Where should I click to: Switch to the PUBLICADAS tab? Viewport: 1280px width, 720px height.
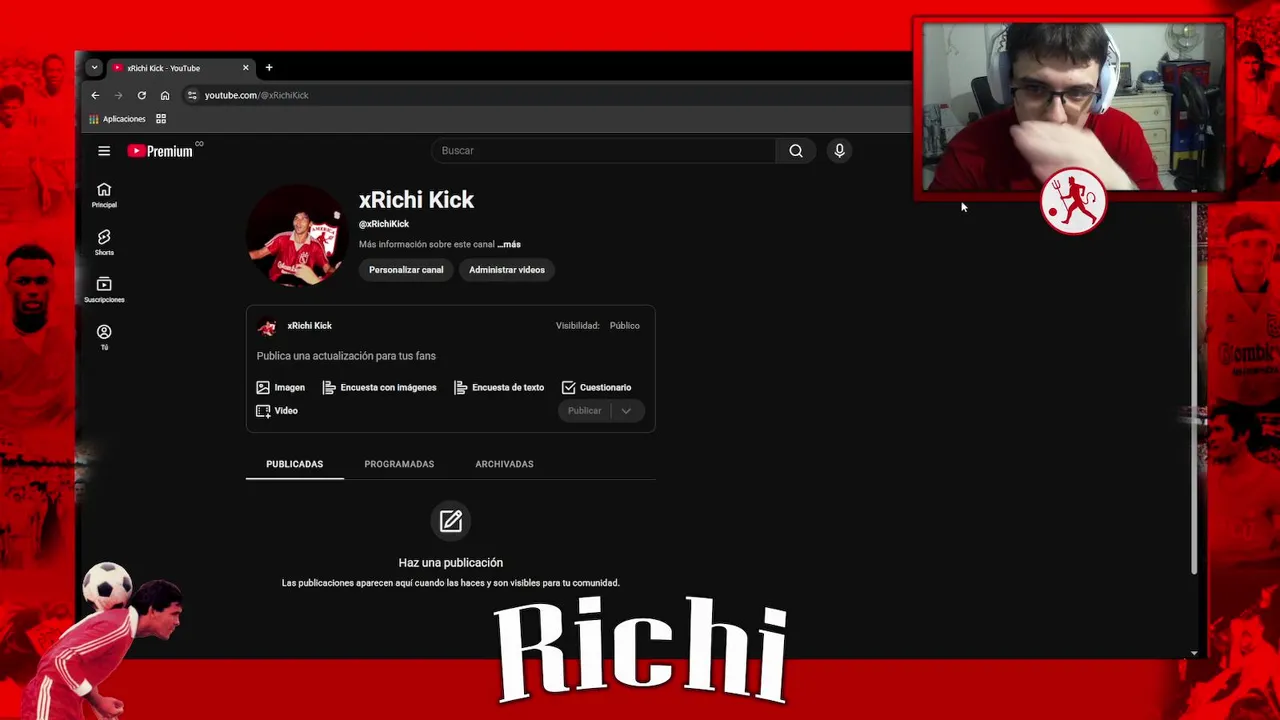click(x=295, y=464)
